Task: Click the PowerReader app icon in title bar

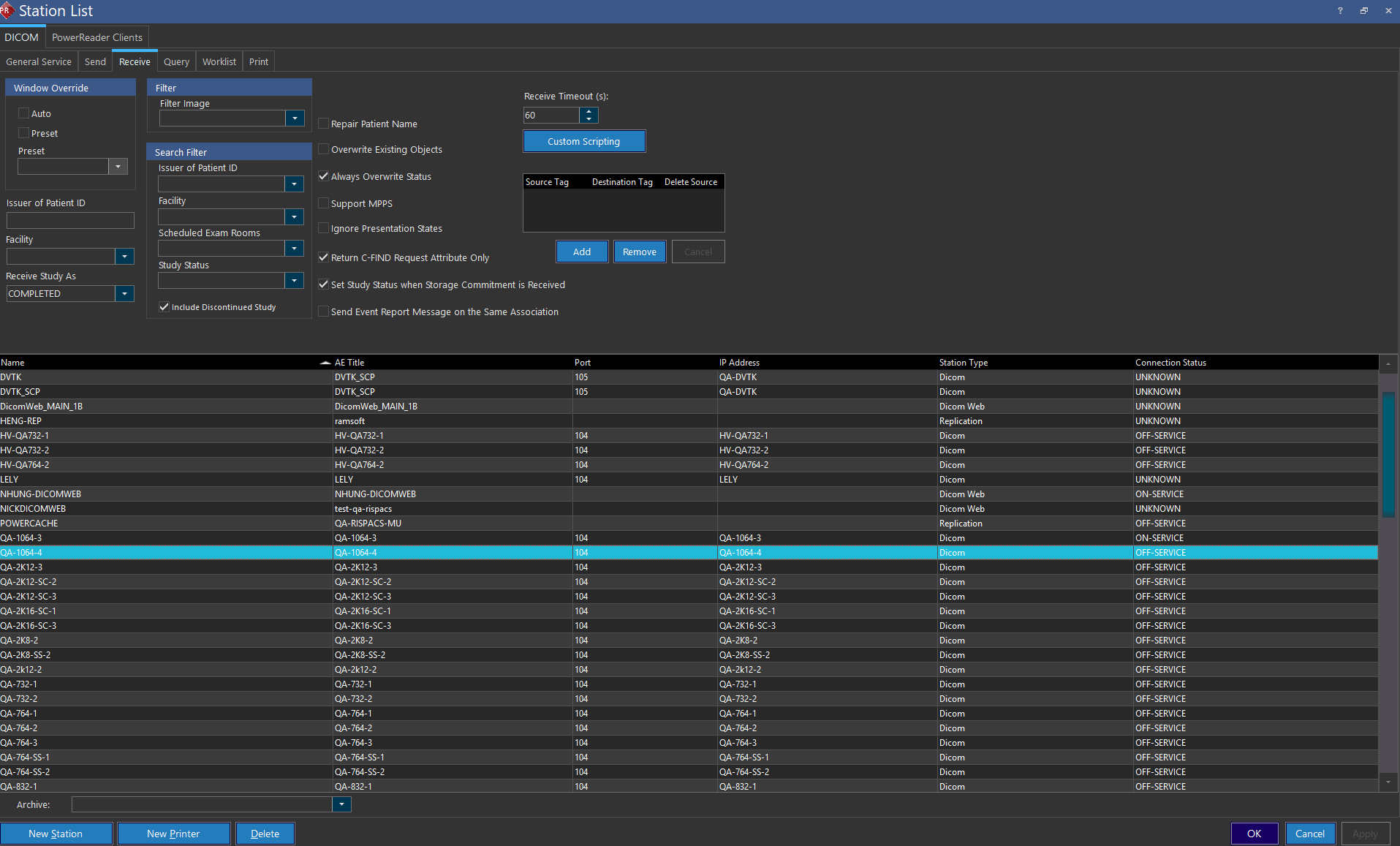Action: click(7, 10)
